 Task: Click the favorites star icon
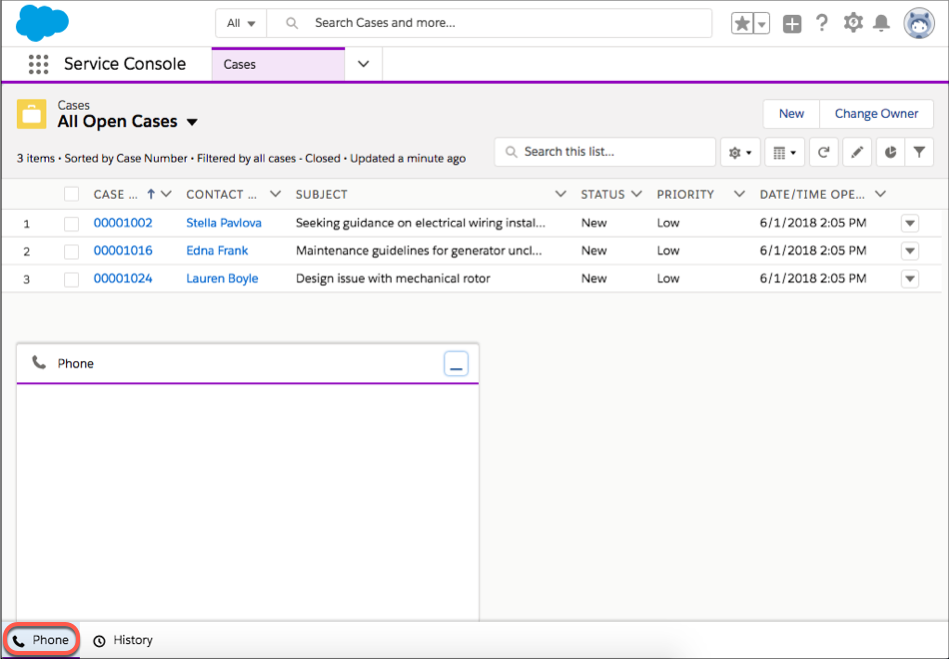(741, 24)
